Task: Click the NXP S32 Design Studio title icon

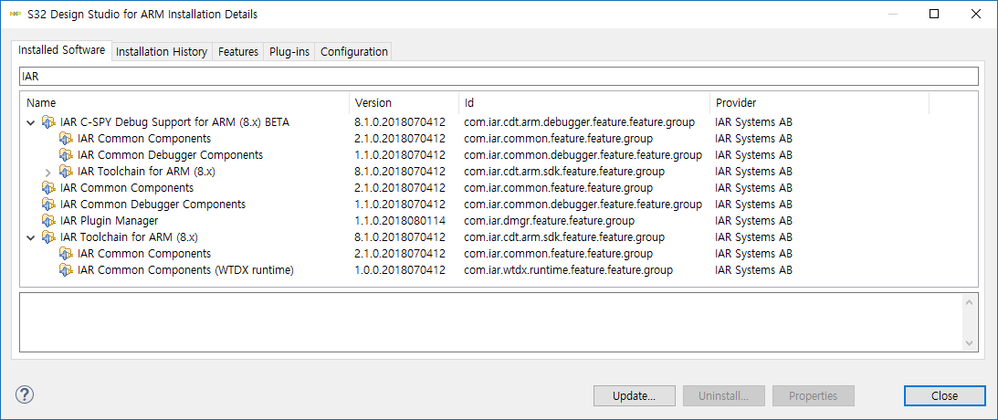Action: [14, 14]
